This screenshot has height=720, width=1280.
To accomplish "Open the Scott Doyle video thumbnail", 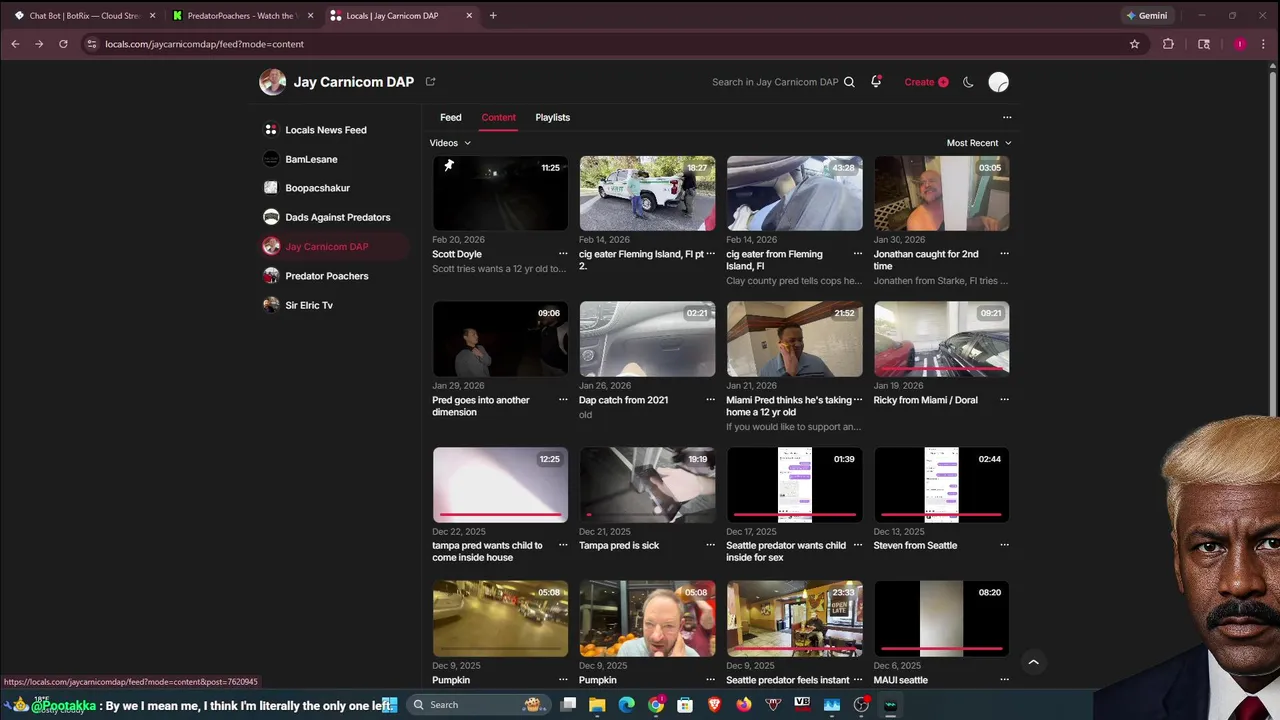I will point(500,193).
